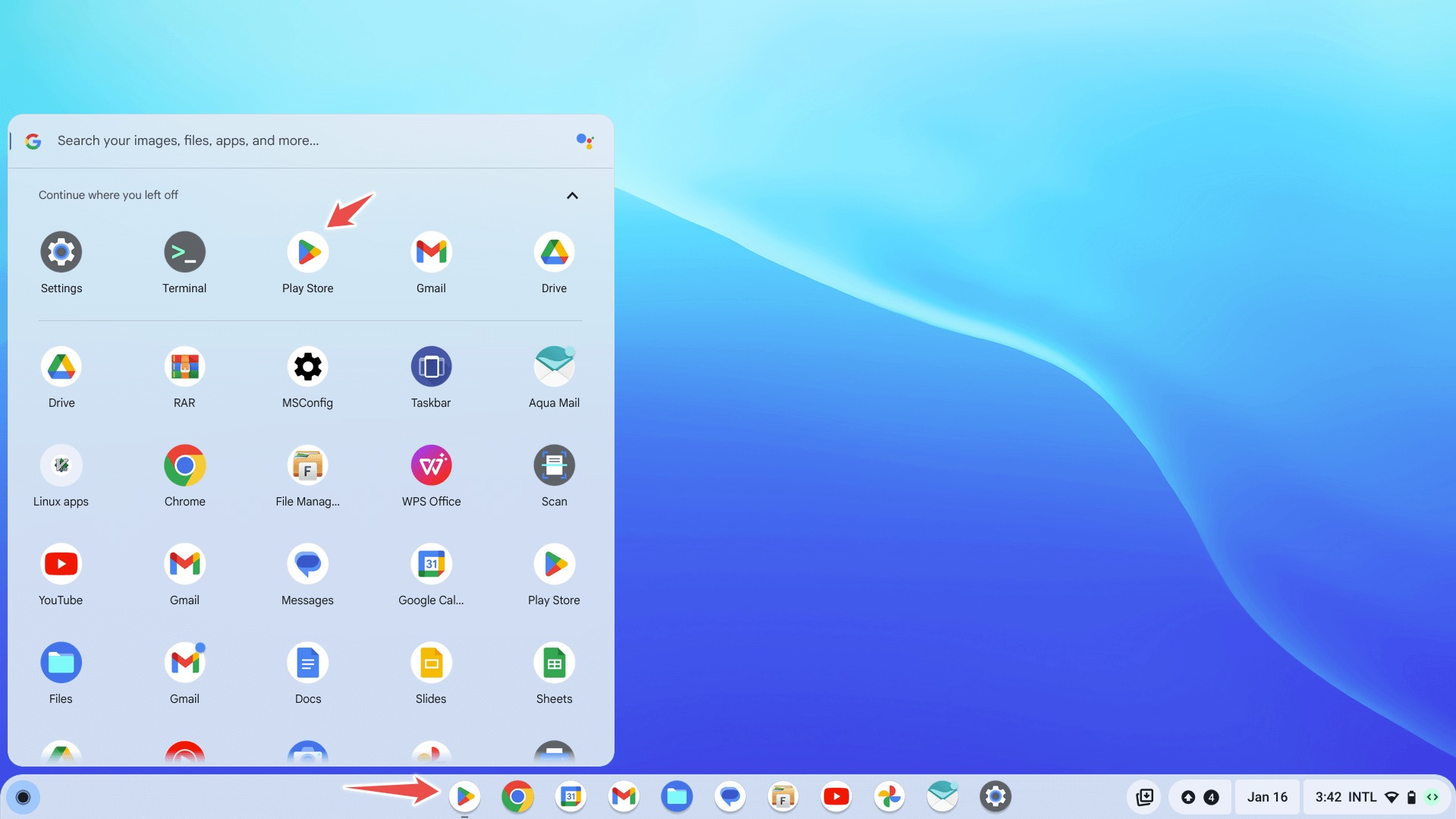This screenshot has width=1456, height=819.
Task: Collapse the Continue where you left off section
Action: 572,196
